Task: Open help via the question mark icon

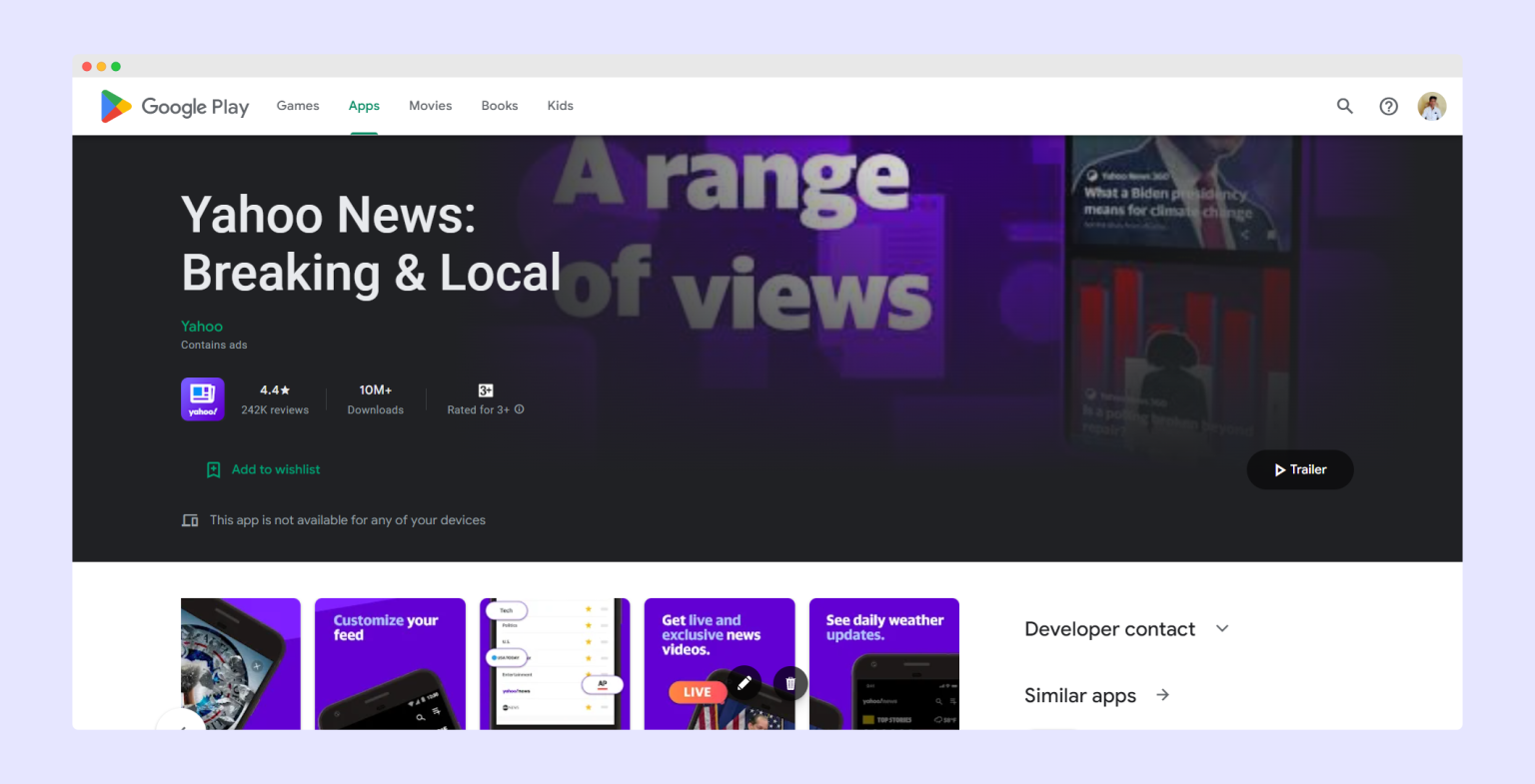Action: pos(1388,106)
